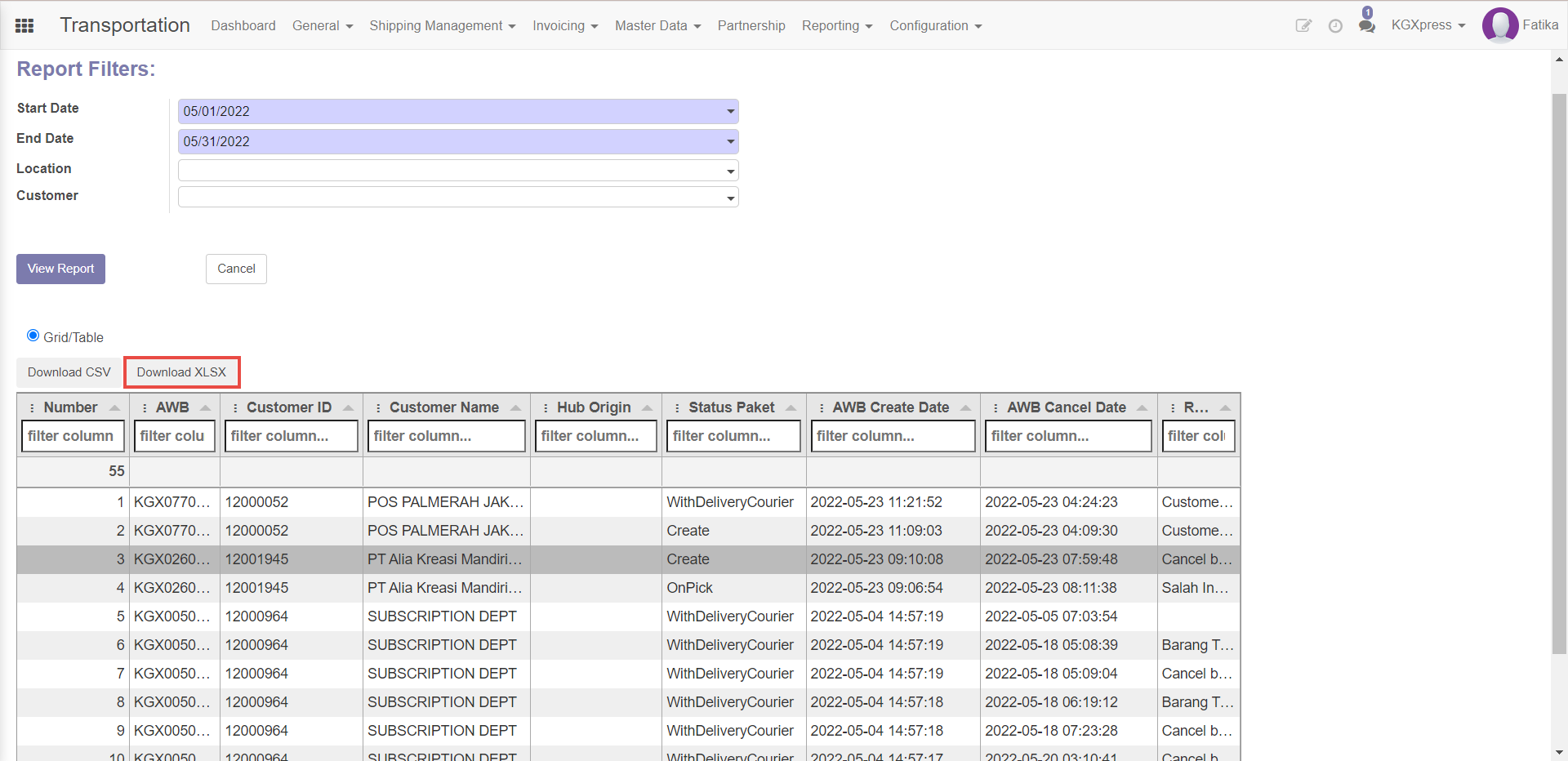Click the AWB column filter field
The image size is (1568, 761).
(175, 436)
